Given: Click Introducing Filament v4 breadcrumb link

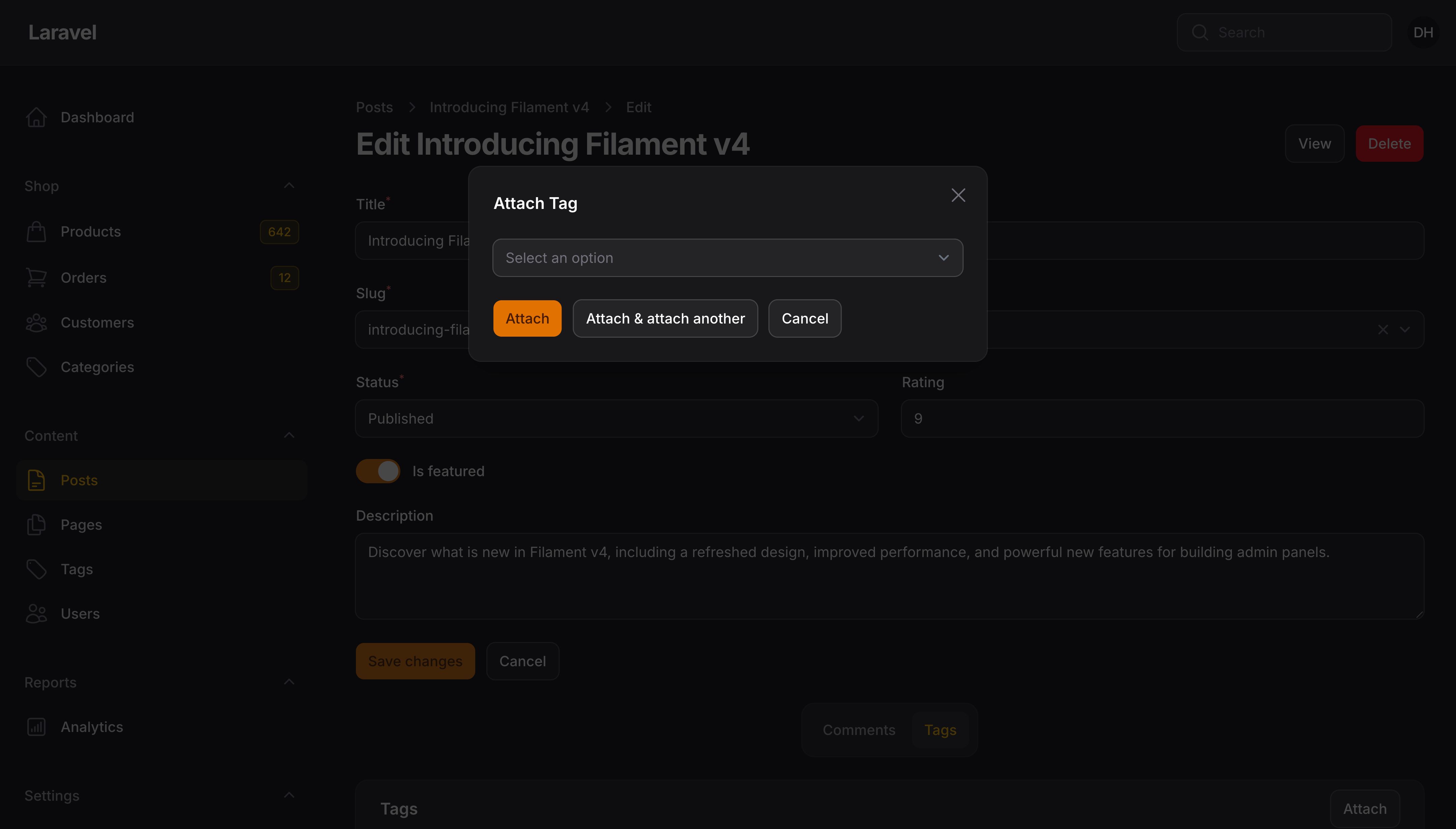Looking at the screenshot, I should tap(509, 108).
